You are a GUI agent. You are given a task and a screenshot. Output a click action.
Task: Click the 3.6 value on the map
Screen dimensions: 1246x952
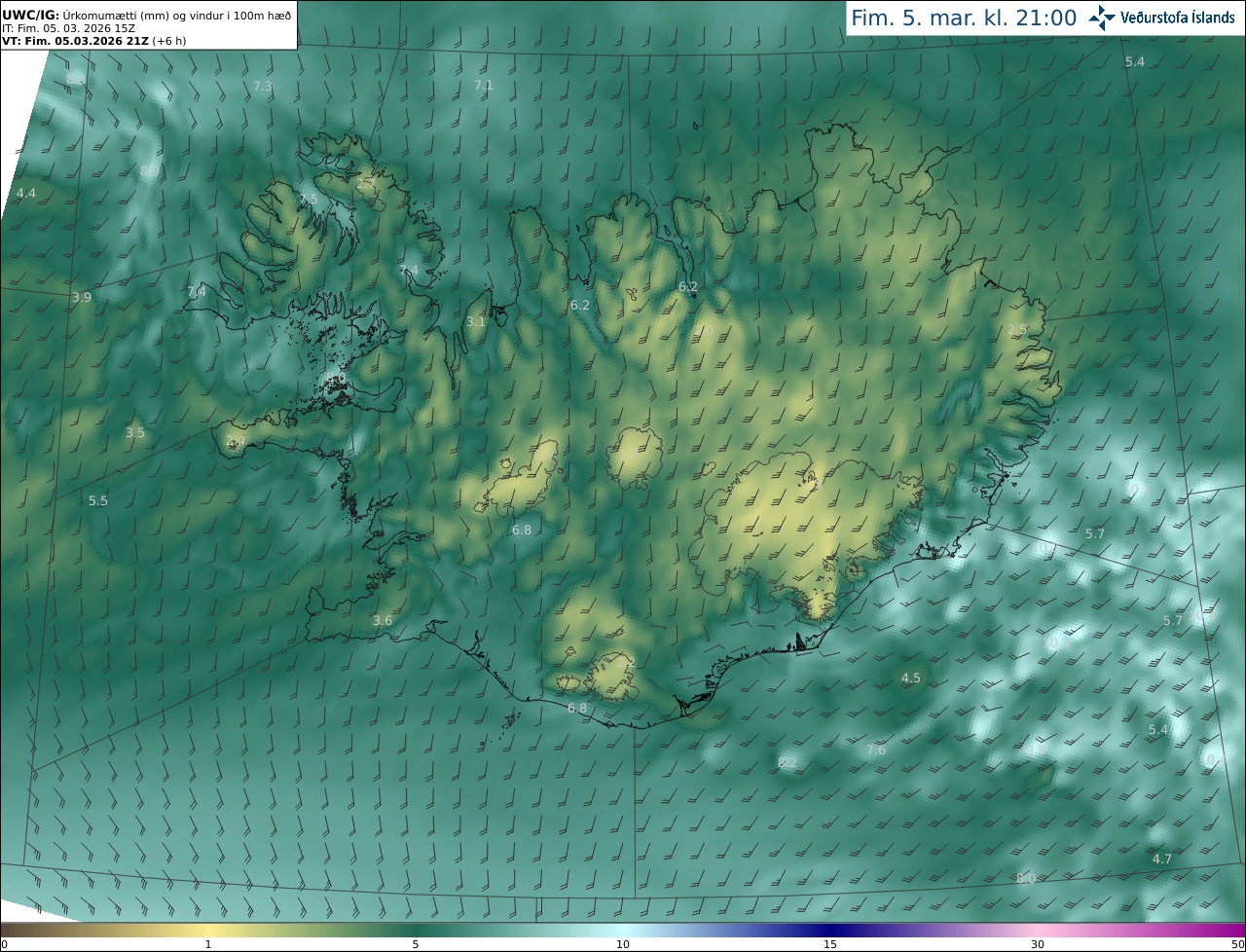(x=383, y=621)
